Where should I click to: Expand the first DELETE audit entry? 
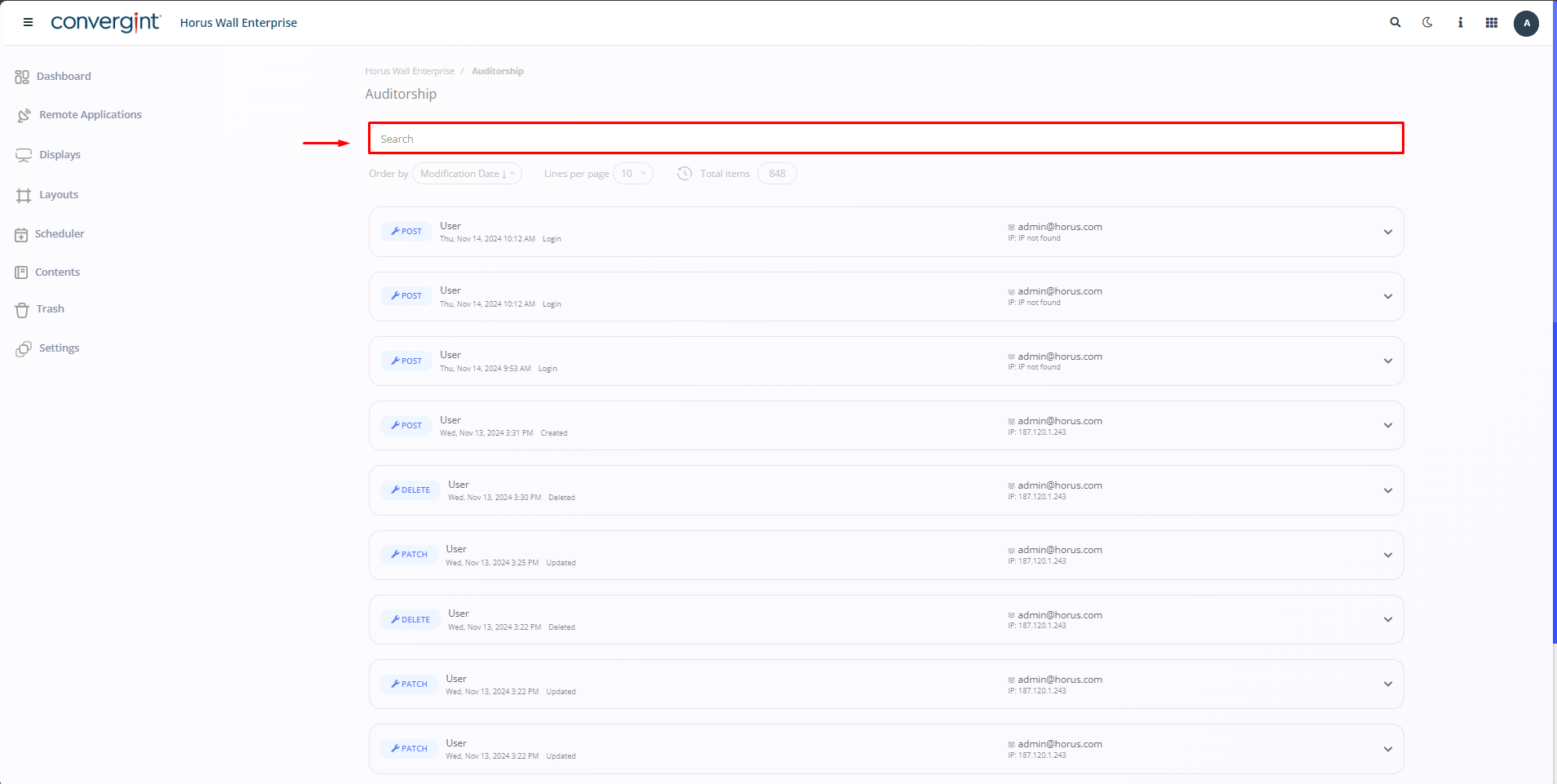tap(1387, 491)
